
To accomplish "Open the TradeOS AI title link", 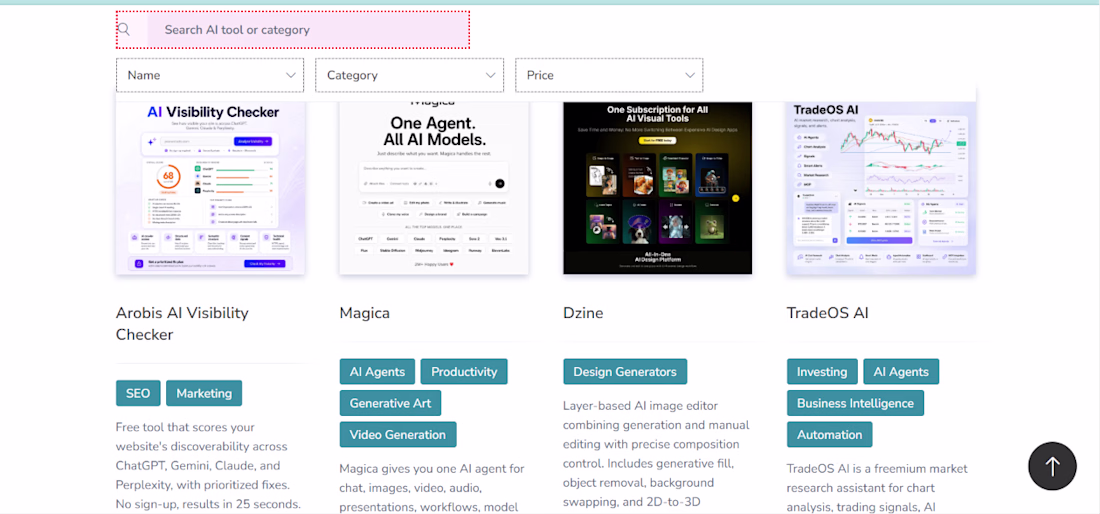I will tap(828, 313).
